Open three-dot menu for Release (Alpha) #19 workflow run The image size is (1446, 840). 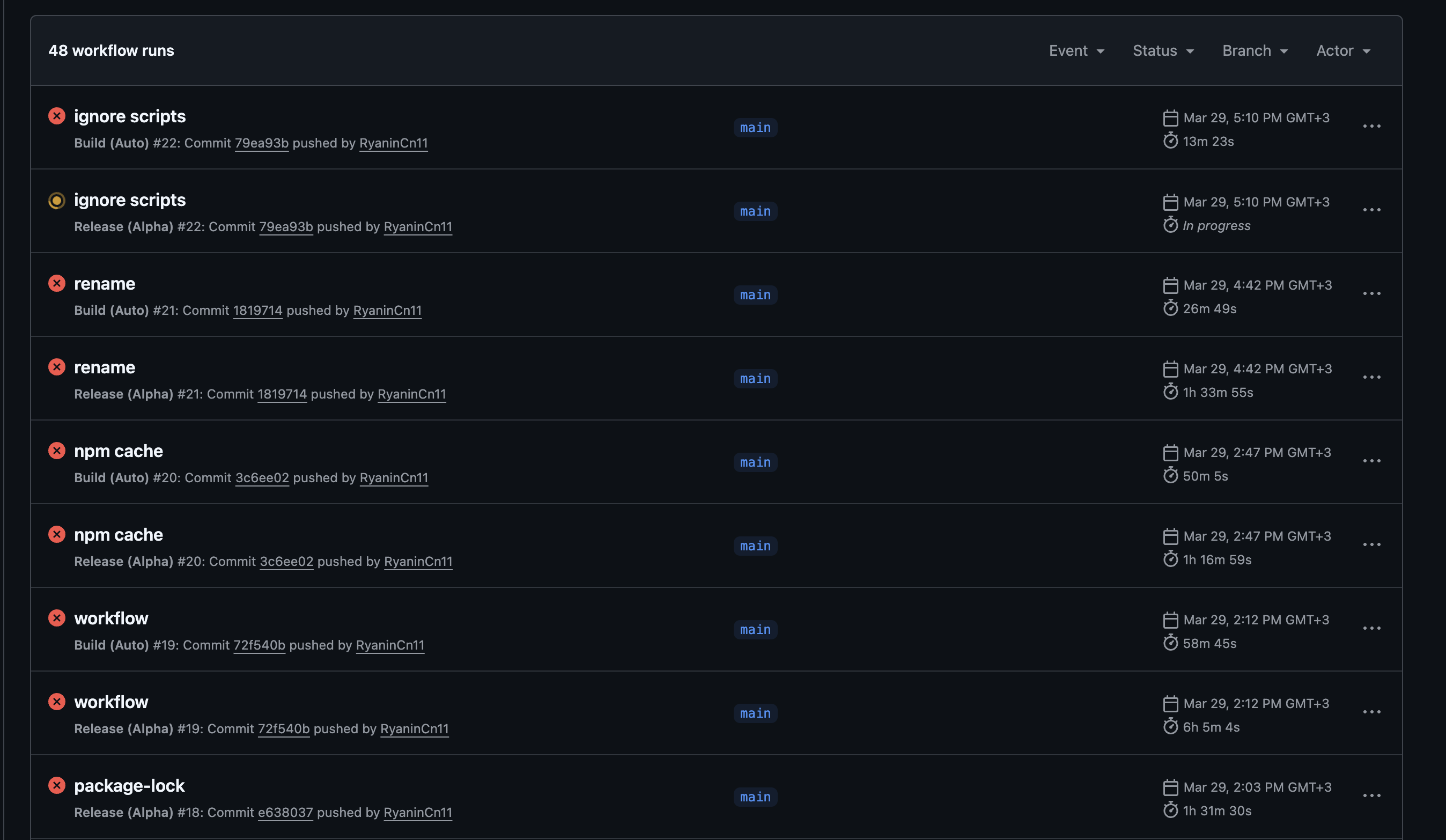coord(1371,712)
